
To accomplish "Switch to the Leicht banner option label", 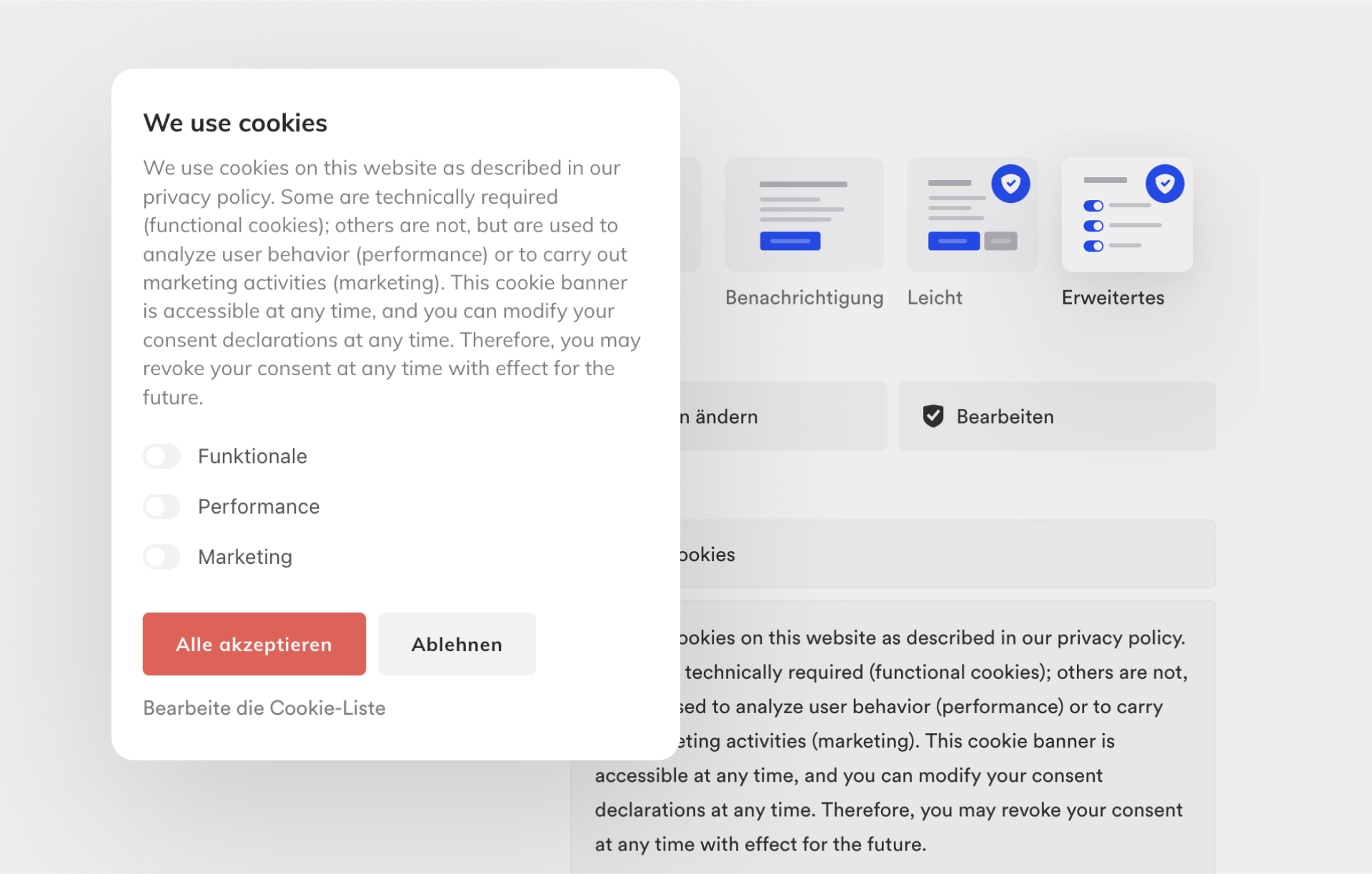I will [935, 298].
